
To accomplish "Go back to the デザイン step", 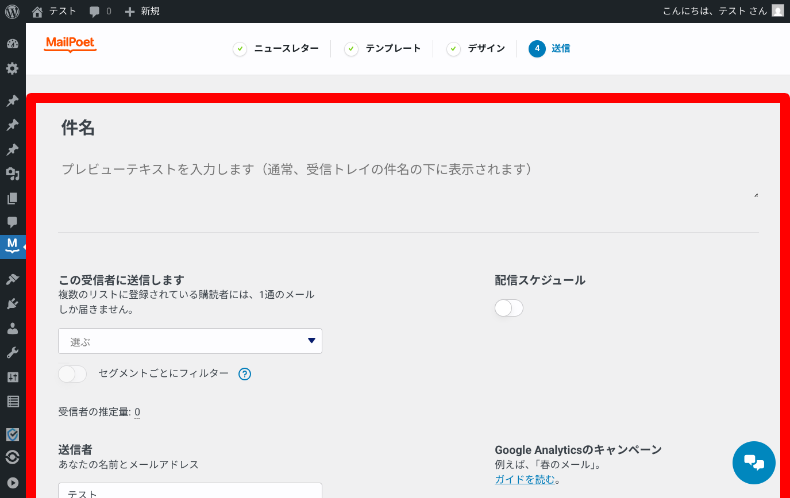I will [x=476, y=49].
